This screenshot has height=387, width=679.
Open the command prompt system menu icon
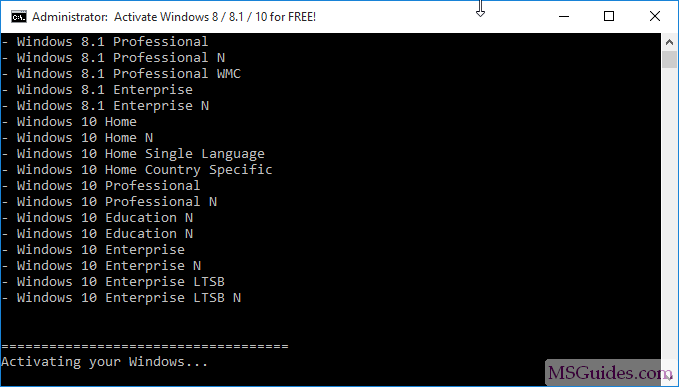tap(19, 17)
